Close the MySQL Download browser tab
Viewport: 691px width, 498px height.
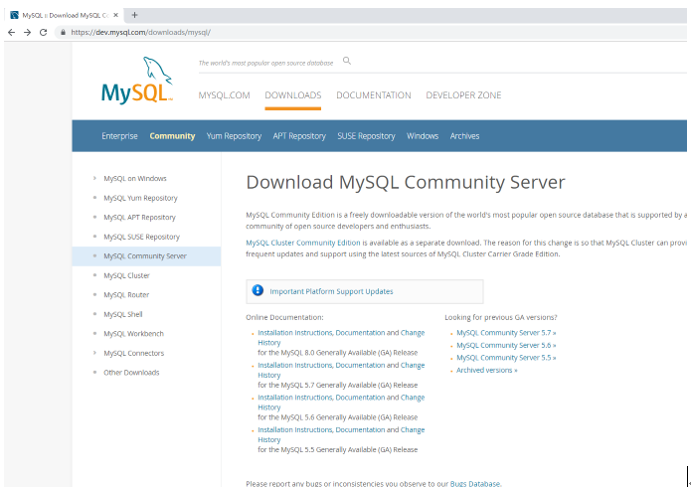click(116, 15)
